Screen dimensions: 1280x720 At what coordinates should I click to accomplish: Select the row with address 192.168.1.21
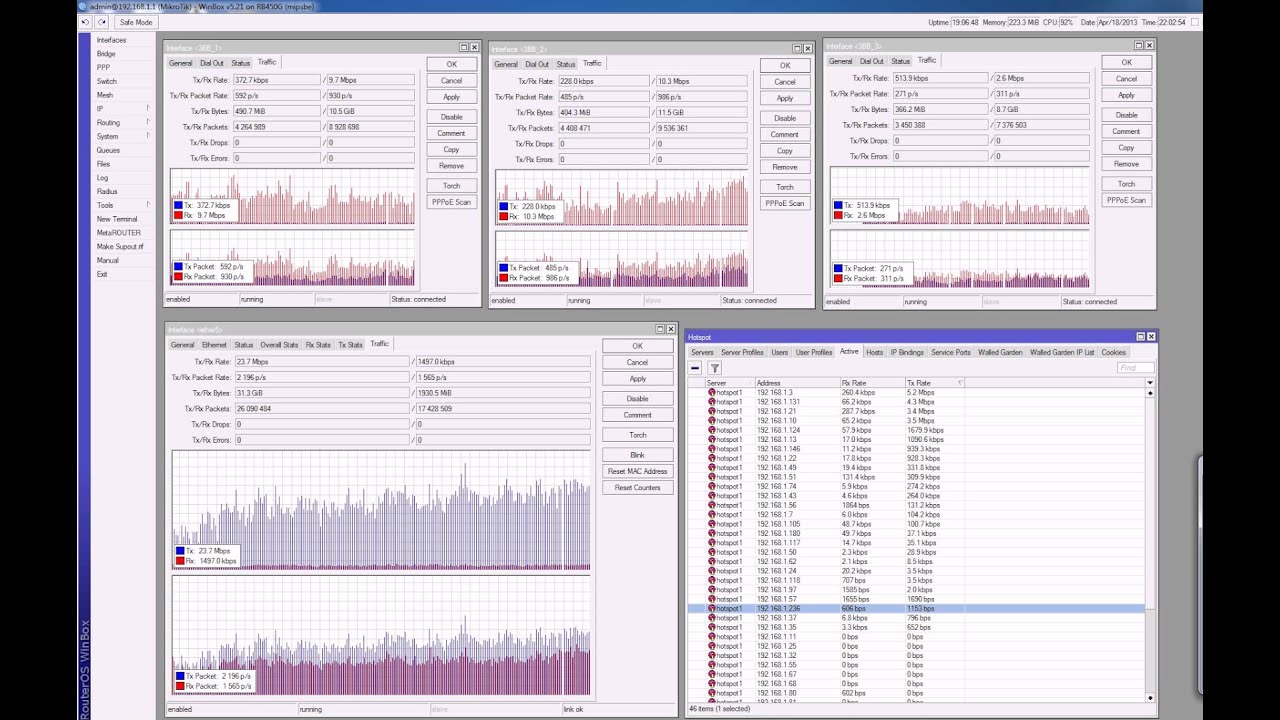[917, 411]
